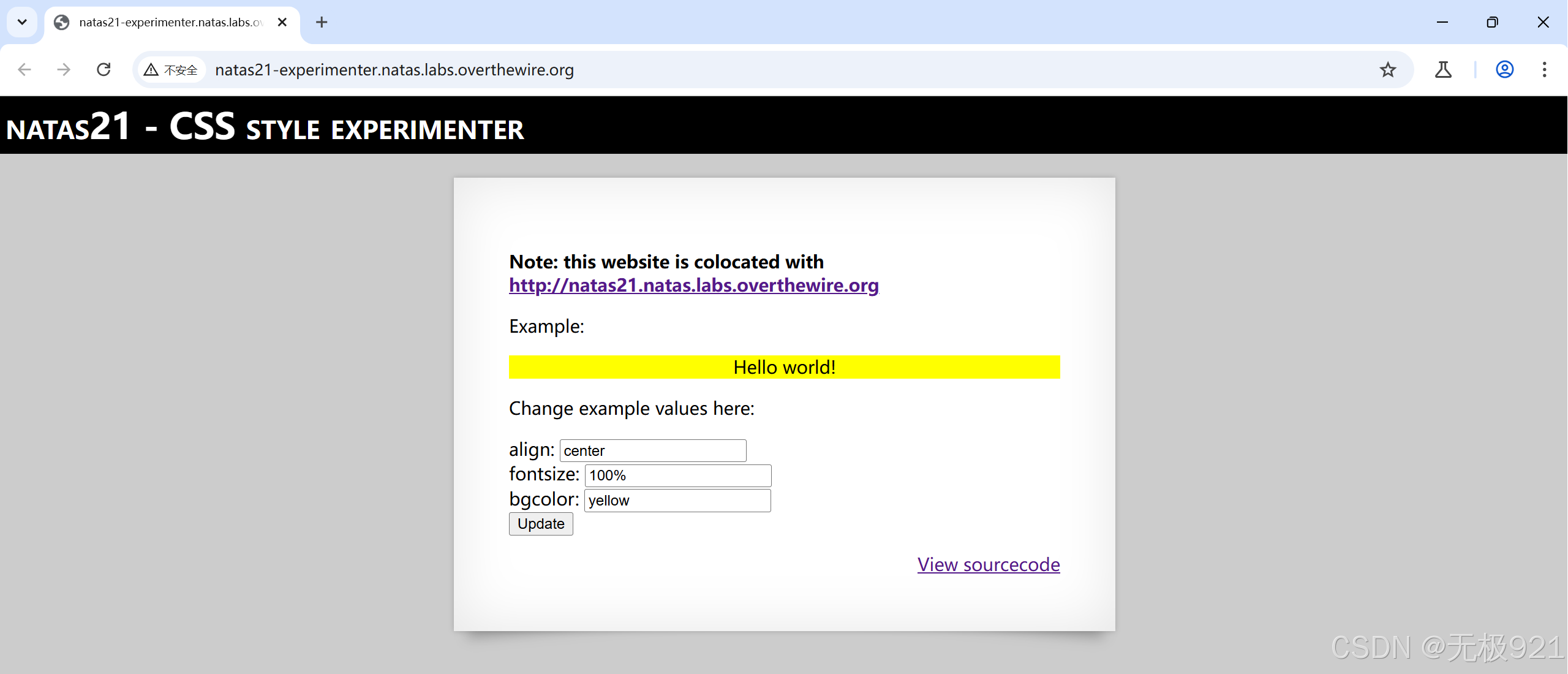Screen dimensions: 1568x674
Task: Open the Chrome three-dot menu
Action: 1545,70
